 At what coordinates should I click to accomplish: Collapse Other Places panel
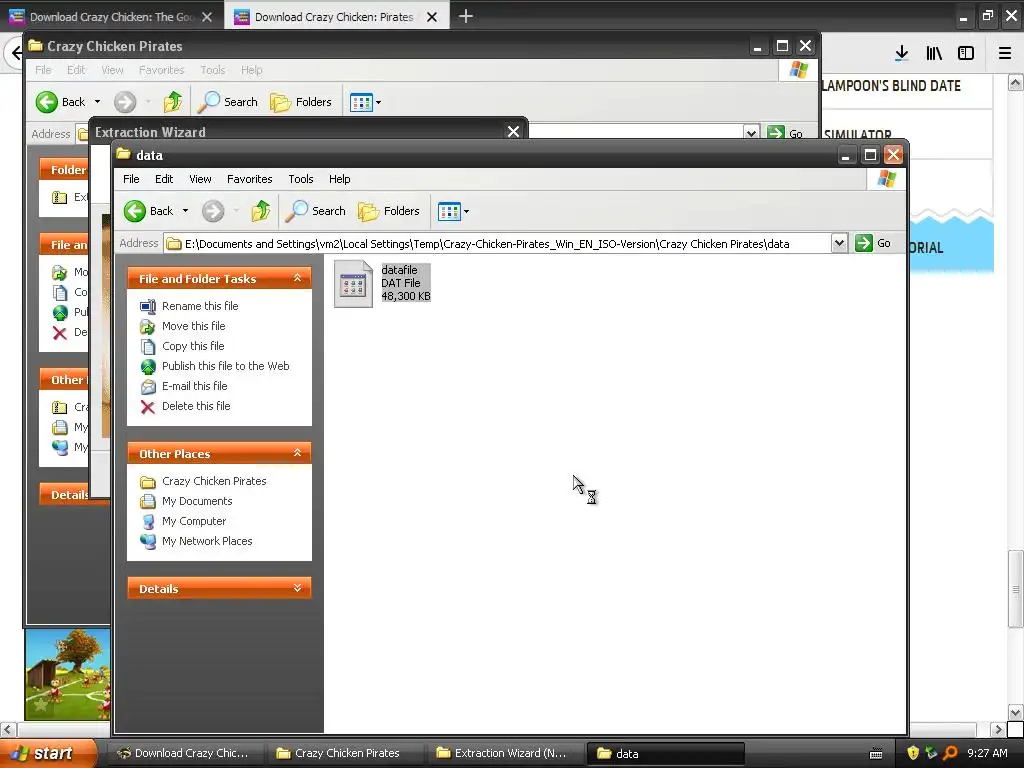click(x=297, y=453)
